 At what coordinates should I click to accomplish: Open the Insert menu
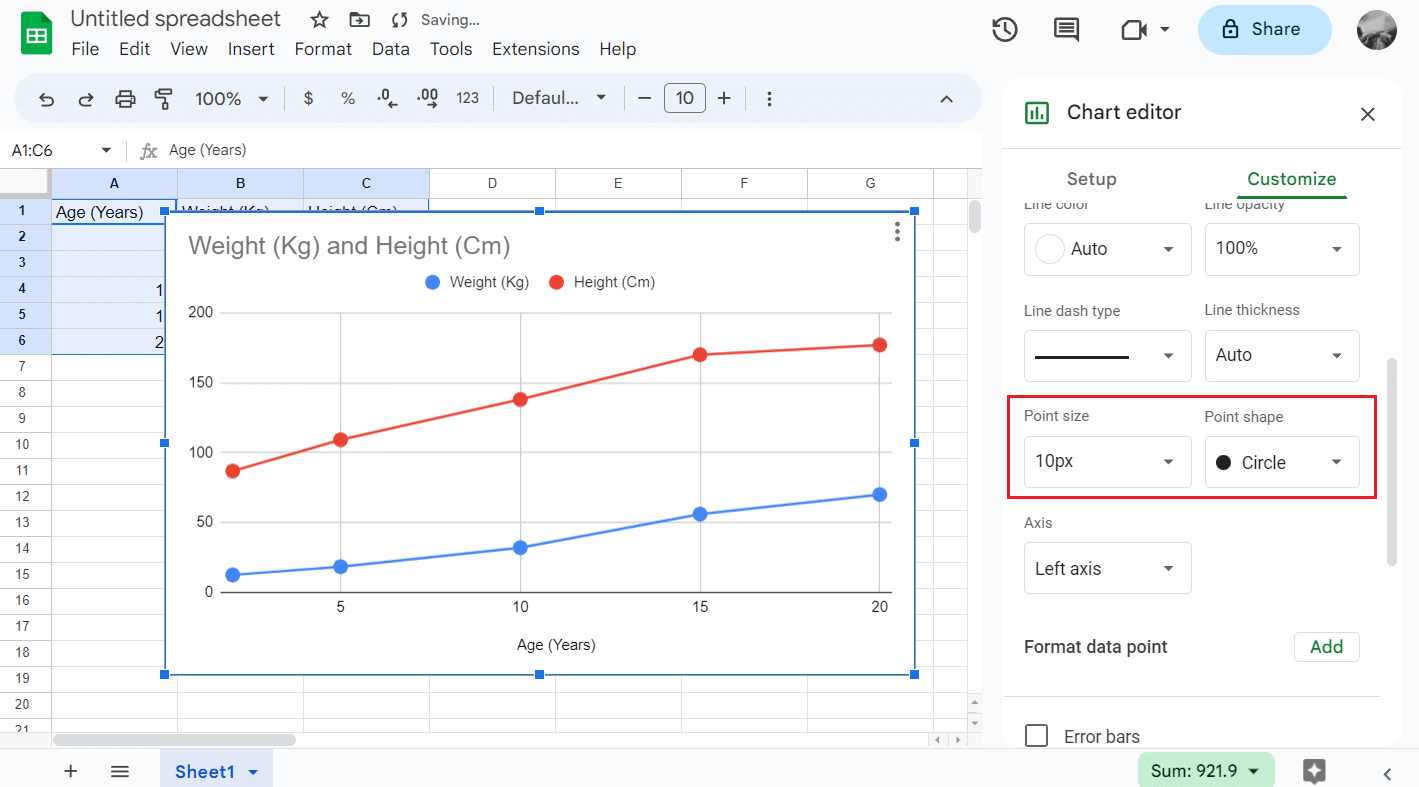pyautogui.click(x=251, y=48)
